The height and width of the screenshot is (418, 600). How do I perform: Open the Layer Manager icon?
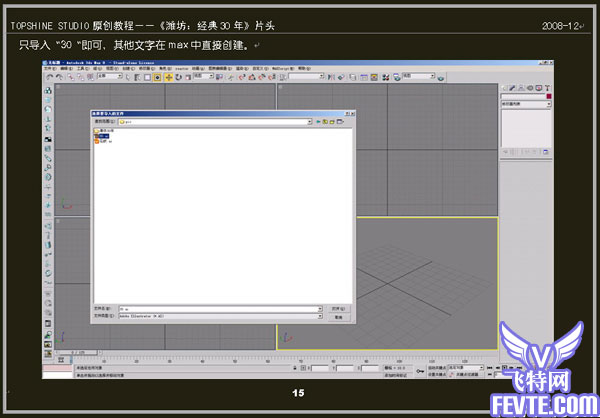click(x=353, y=77)
